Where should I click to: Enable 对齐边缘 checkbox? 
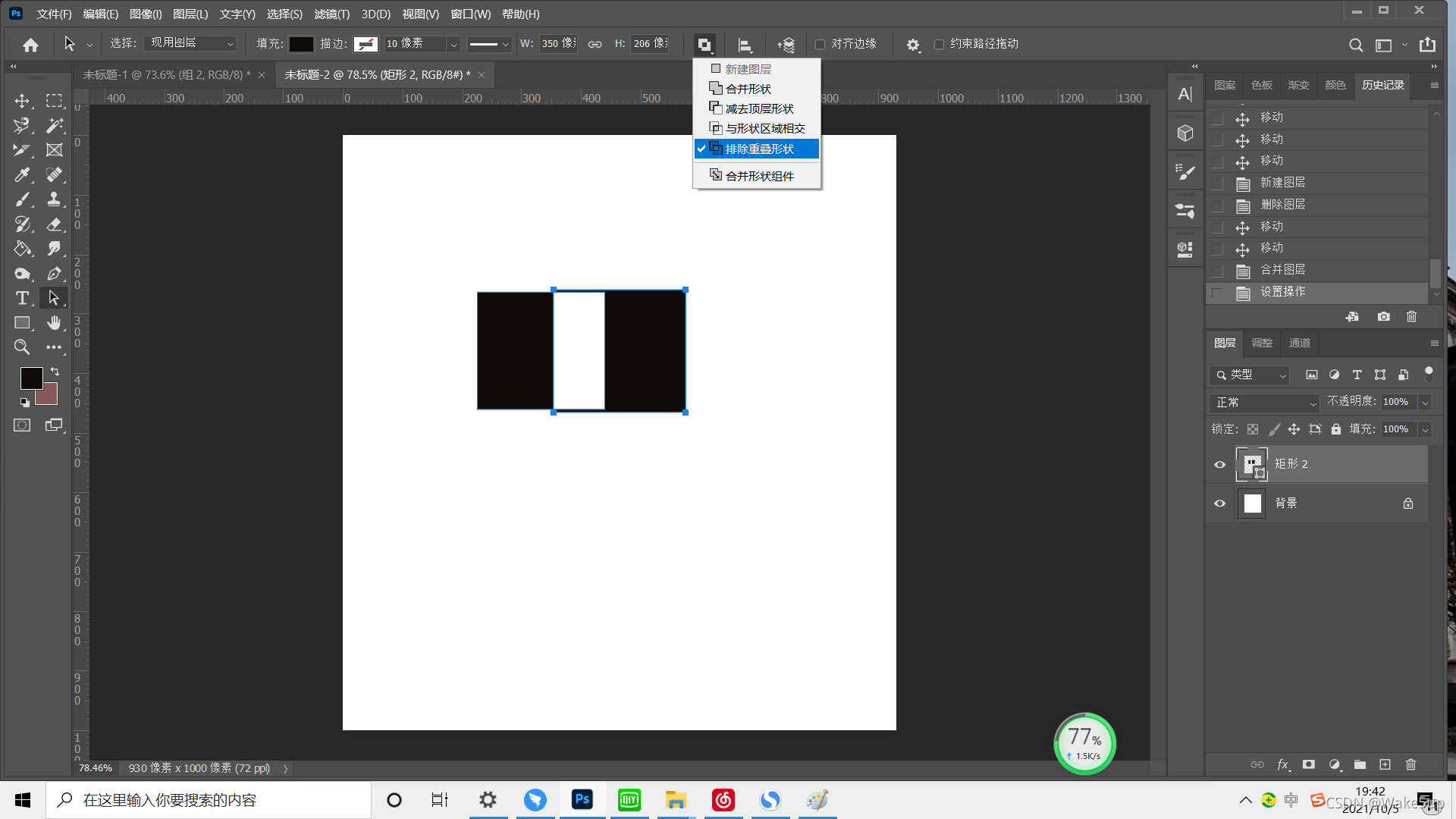tap(820, 44)
